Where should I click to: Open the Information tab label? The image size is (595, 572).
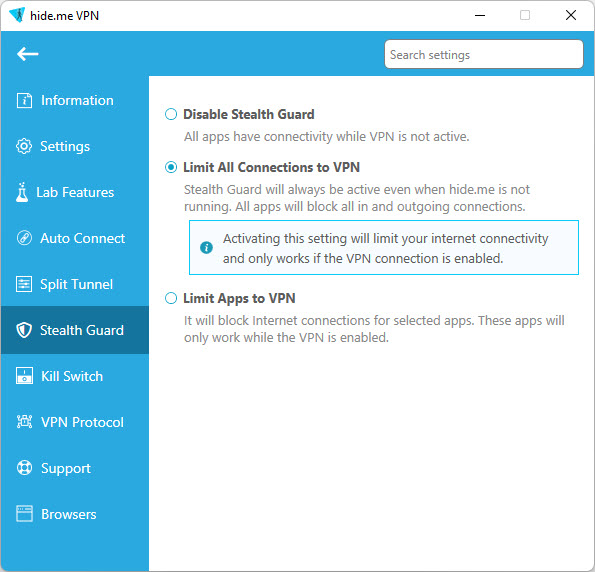[77, 101]
